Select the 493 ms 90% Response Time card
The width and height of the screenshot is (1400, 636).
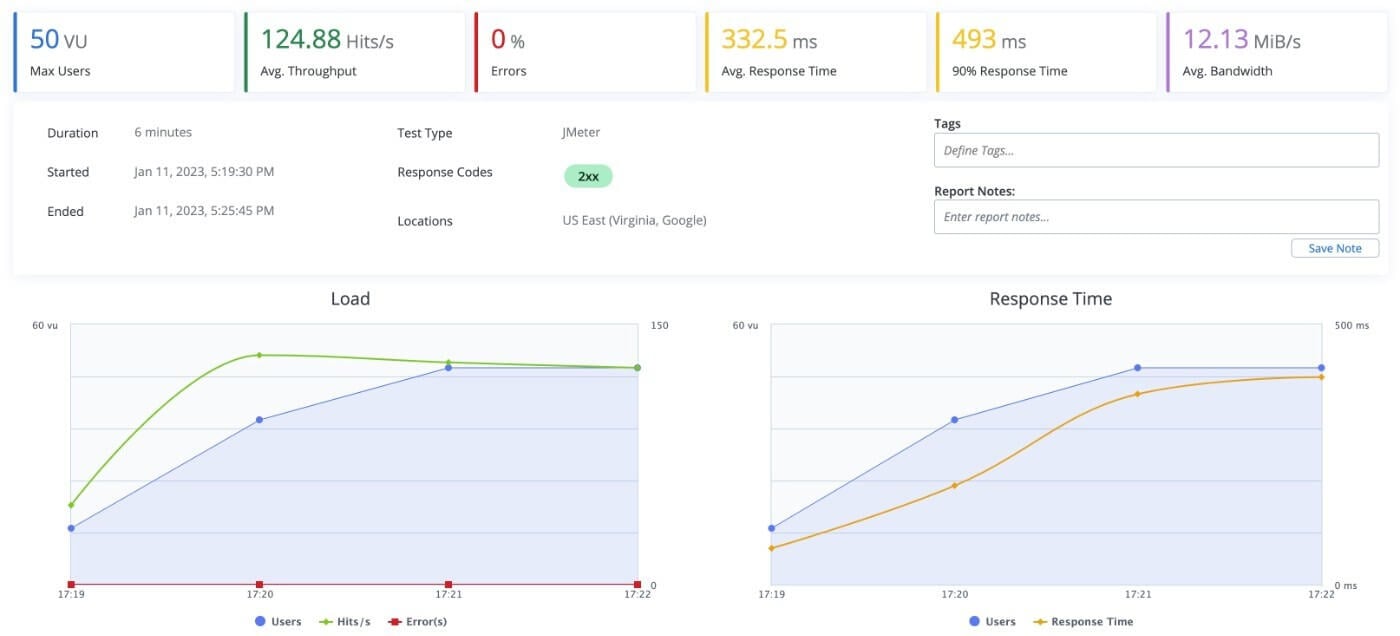pyautogui.click(x=1046, y=52)
